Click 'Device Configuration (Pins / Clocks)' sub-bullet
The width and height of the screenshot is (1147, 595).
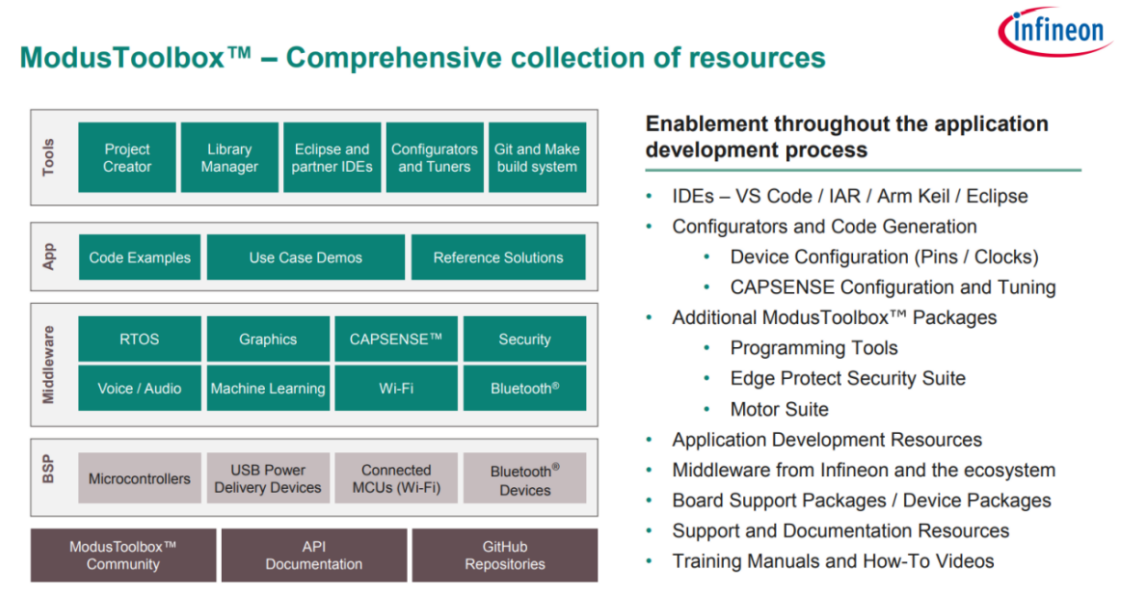pyautogui.click(x=884, y=257)
